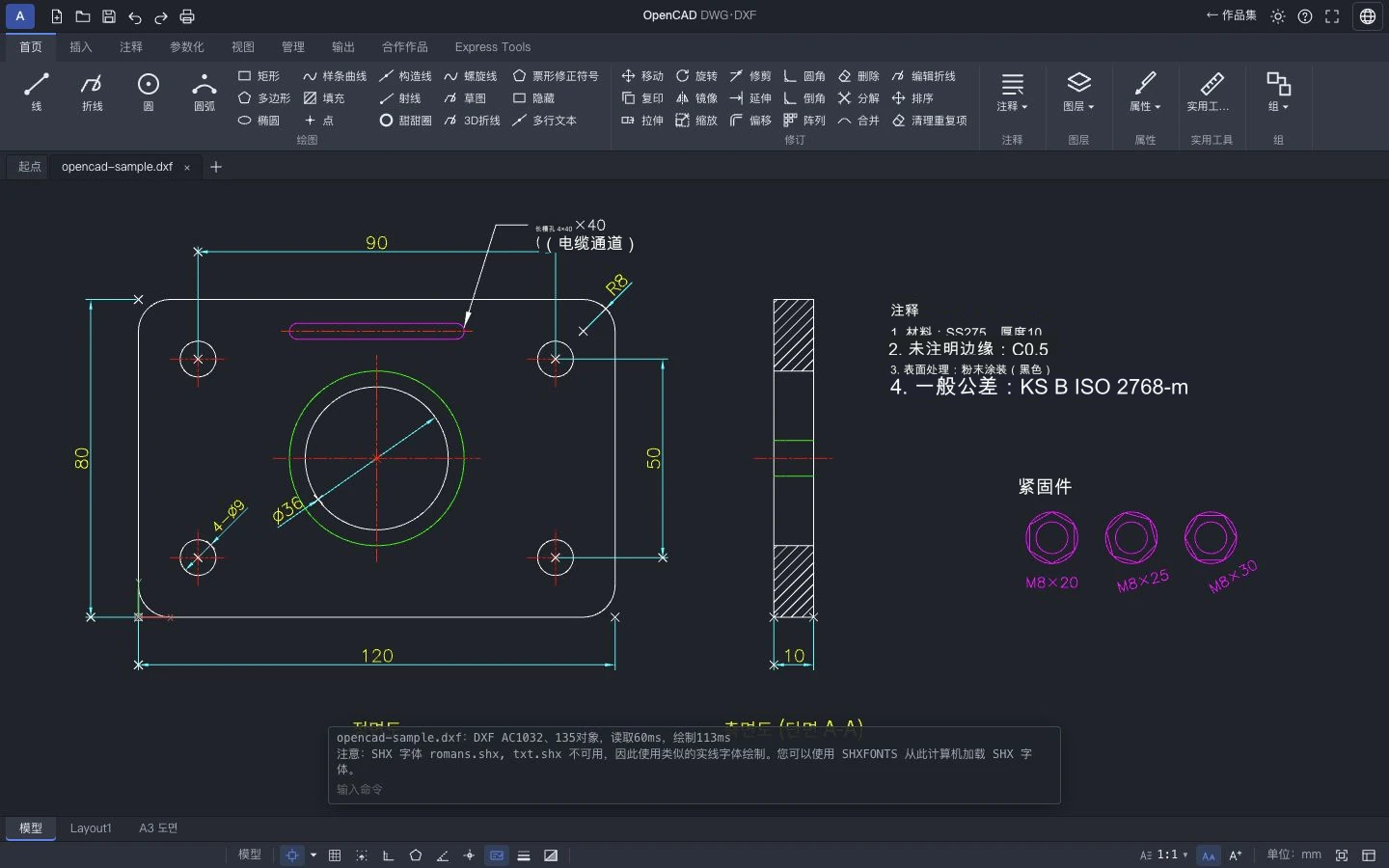Viewport: 1389px width, 868px height.
Task: Select the 移动 (Move) tool
Action: tap(642, 76)
